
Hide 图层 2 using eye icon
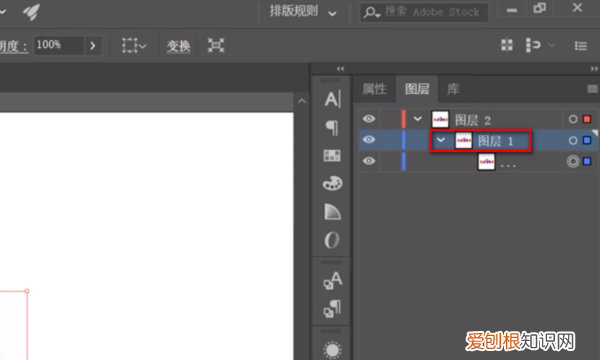(368, 119)
